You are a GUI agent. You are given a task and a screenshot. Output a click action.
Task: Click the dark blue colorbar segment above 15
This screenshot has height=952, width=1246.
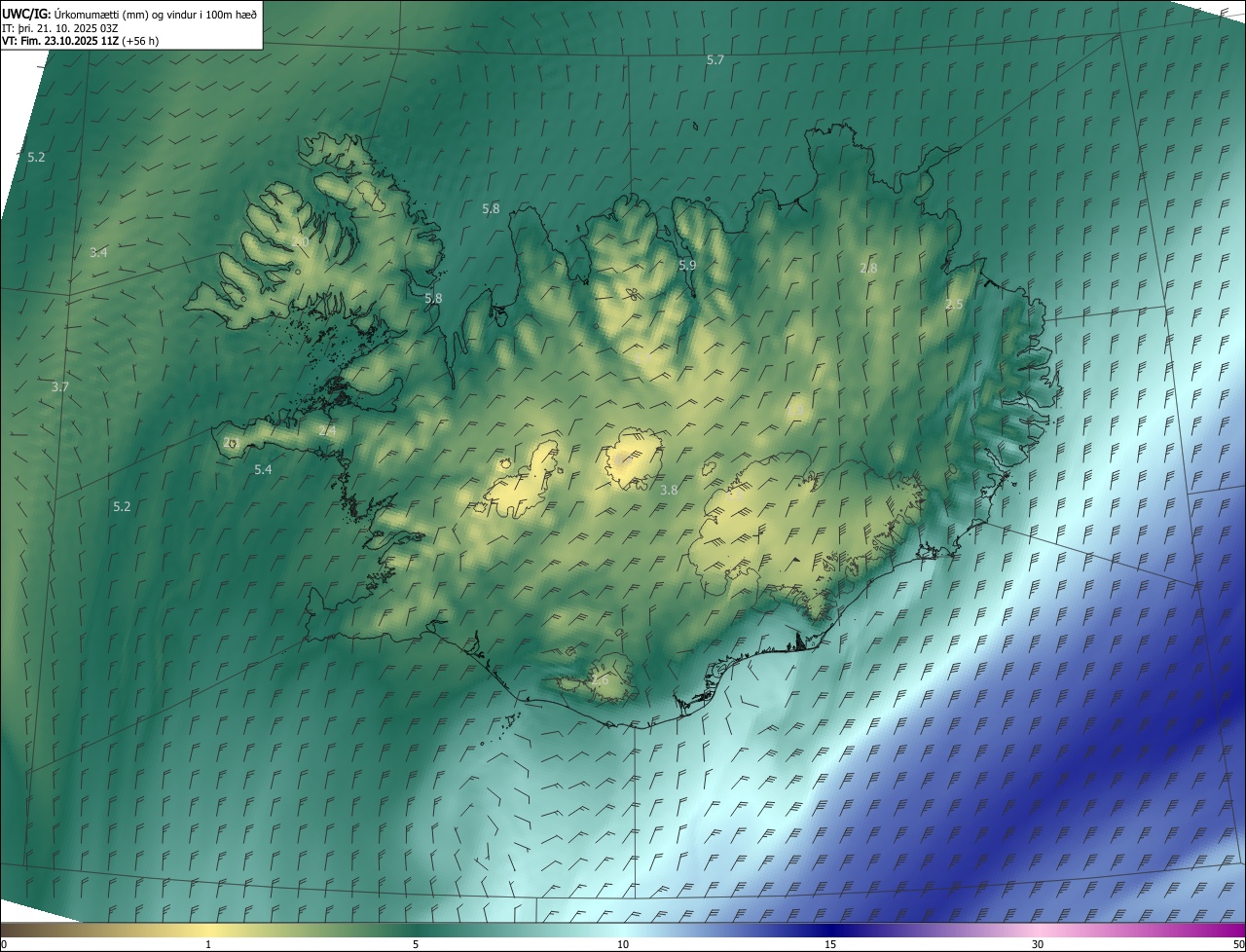(x=830, y=930)
